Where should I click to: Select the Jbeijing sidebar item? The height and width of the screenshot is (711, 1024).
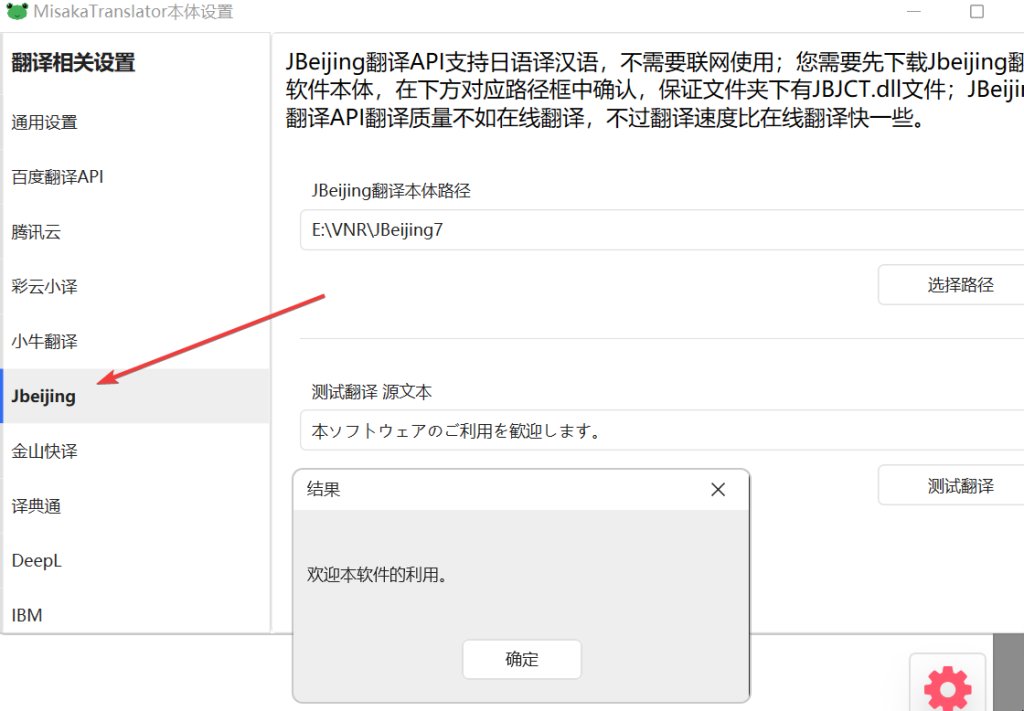coord(44,396)
